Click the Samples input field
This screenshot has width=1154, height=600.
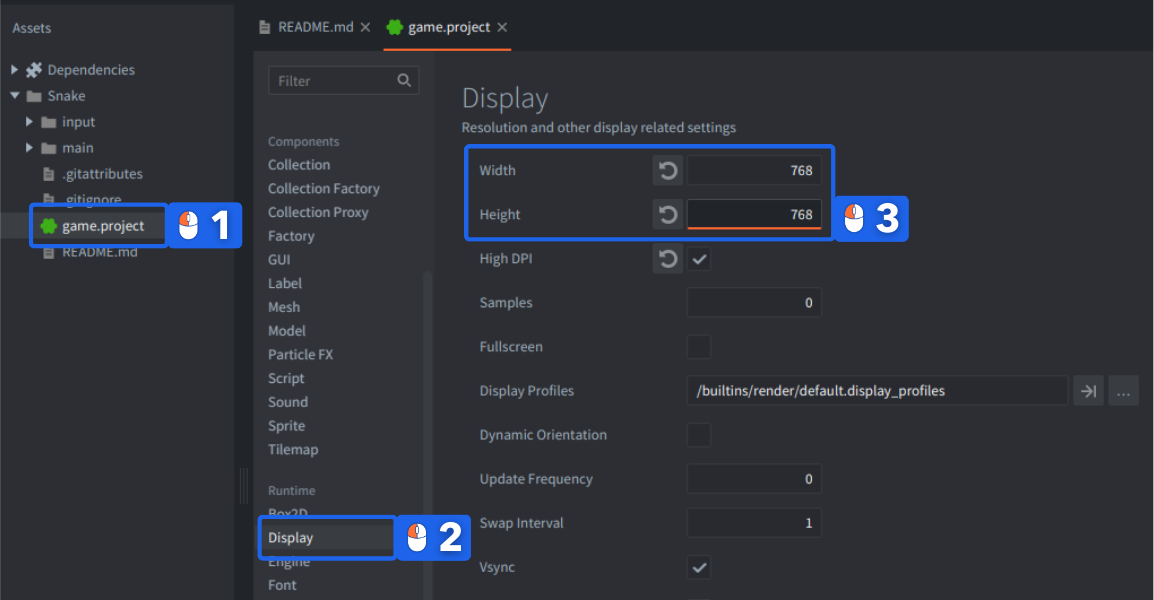(753, 303)
